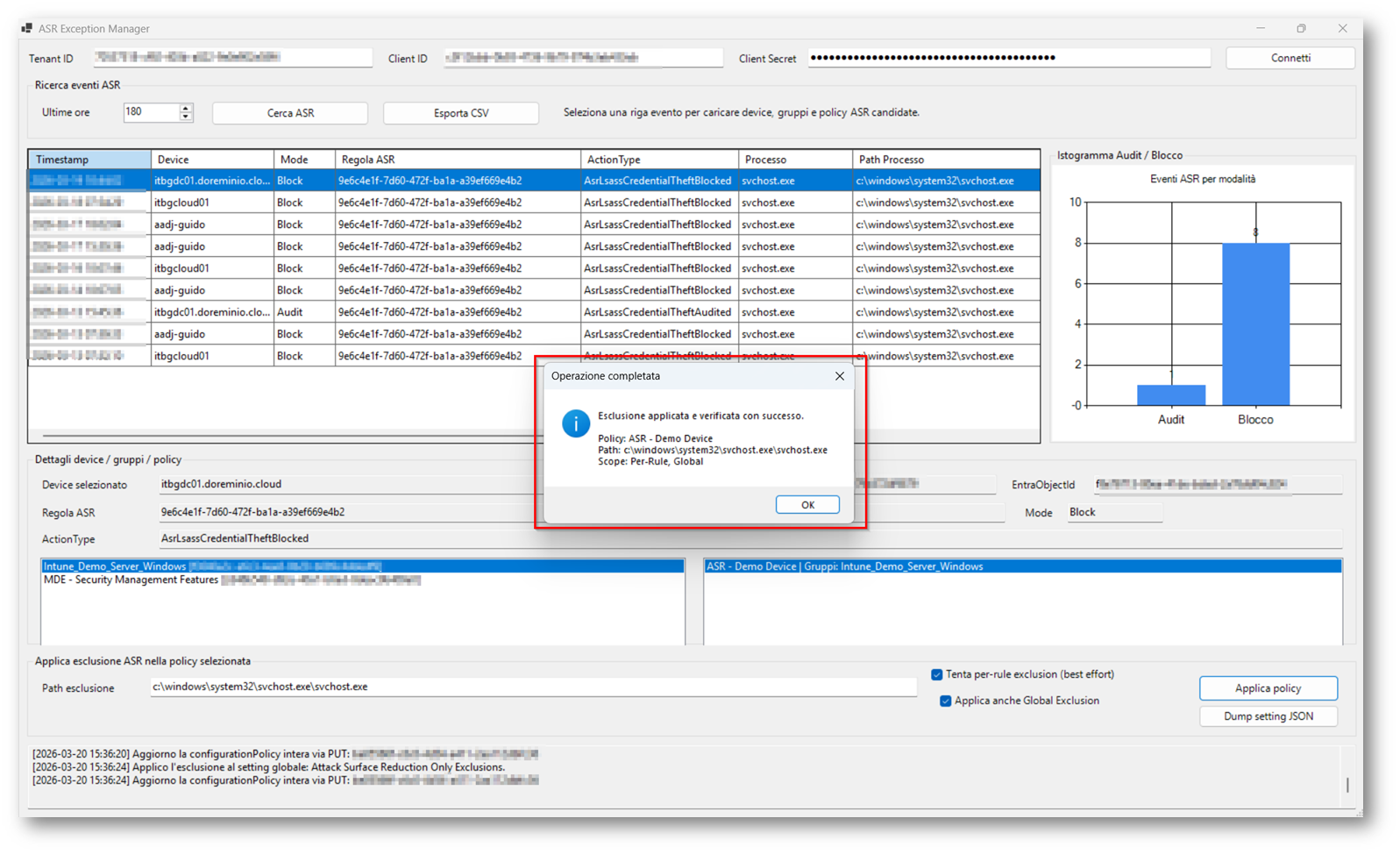Click the blue info icon in dialog
Image resolution: width=1400 pixels, height=854 pixels.
[575, 424]
